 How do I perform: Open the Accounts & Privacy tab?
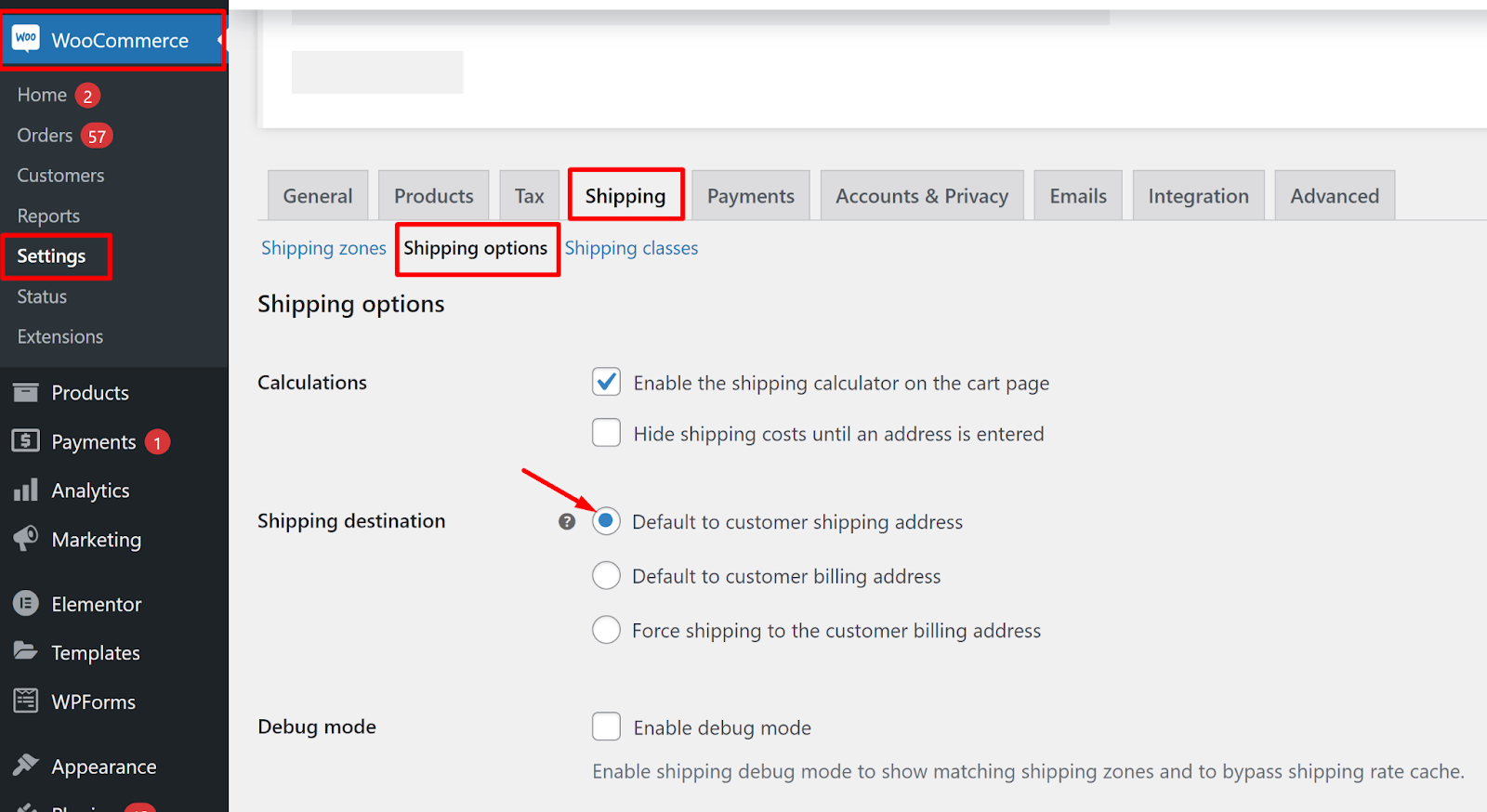point(922,196)
